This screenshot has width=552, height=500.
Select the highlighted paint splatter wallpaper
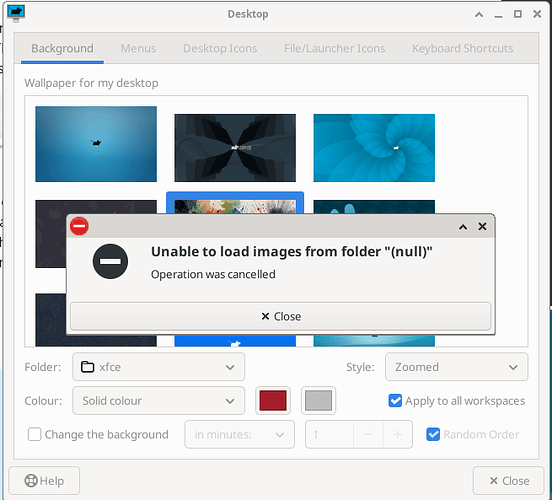click(x=235, y=203)
